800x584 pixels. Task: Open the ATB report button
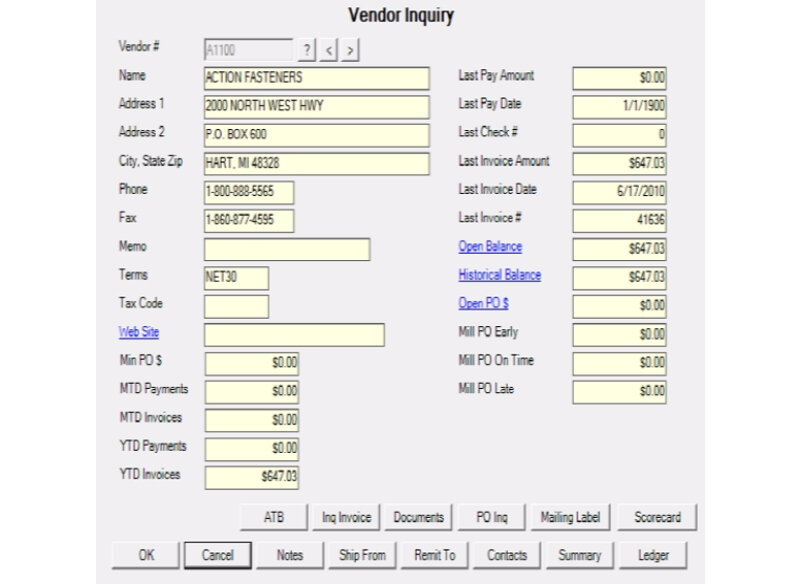[273, 517]
